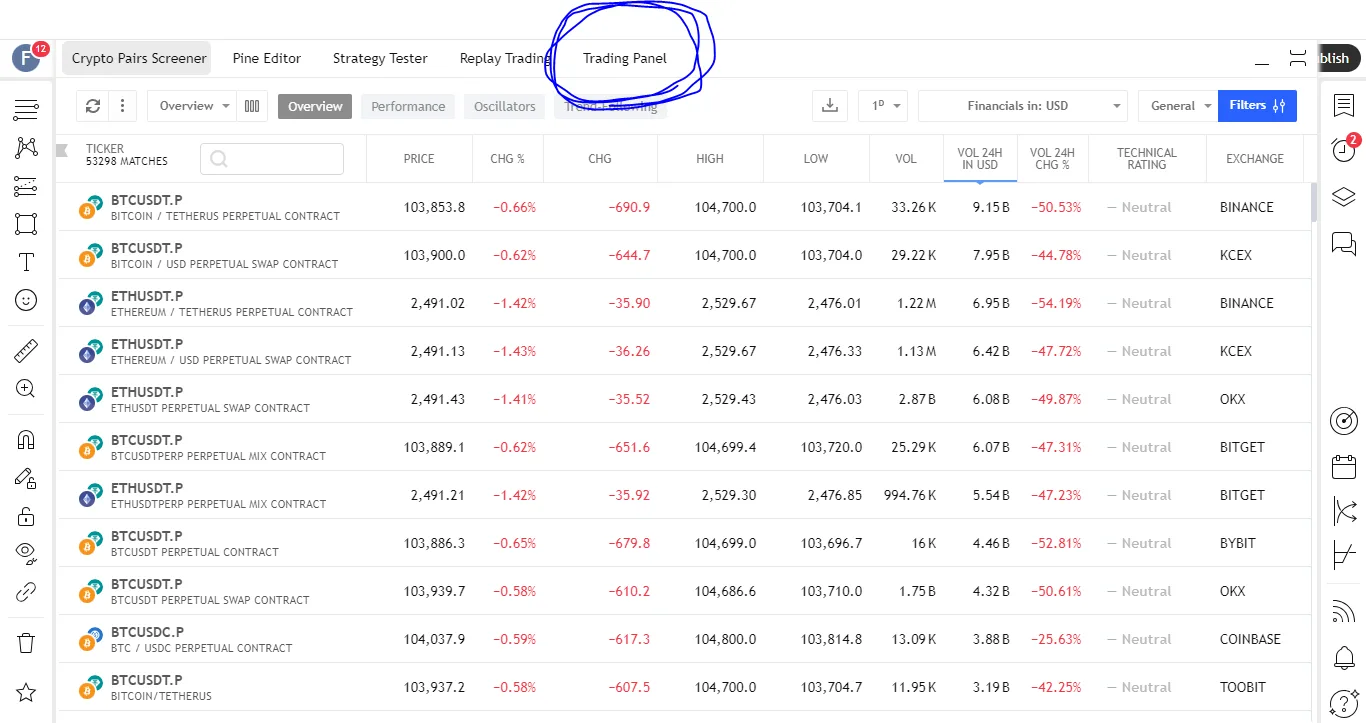Click BITCOIN/TETHERUS row on TOOBIT
This screenshot has width=1366, height=723.
pos(681,687)
